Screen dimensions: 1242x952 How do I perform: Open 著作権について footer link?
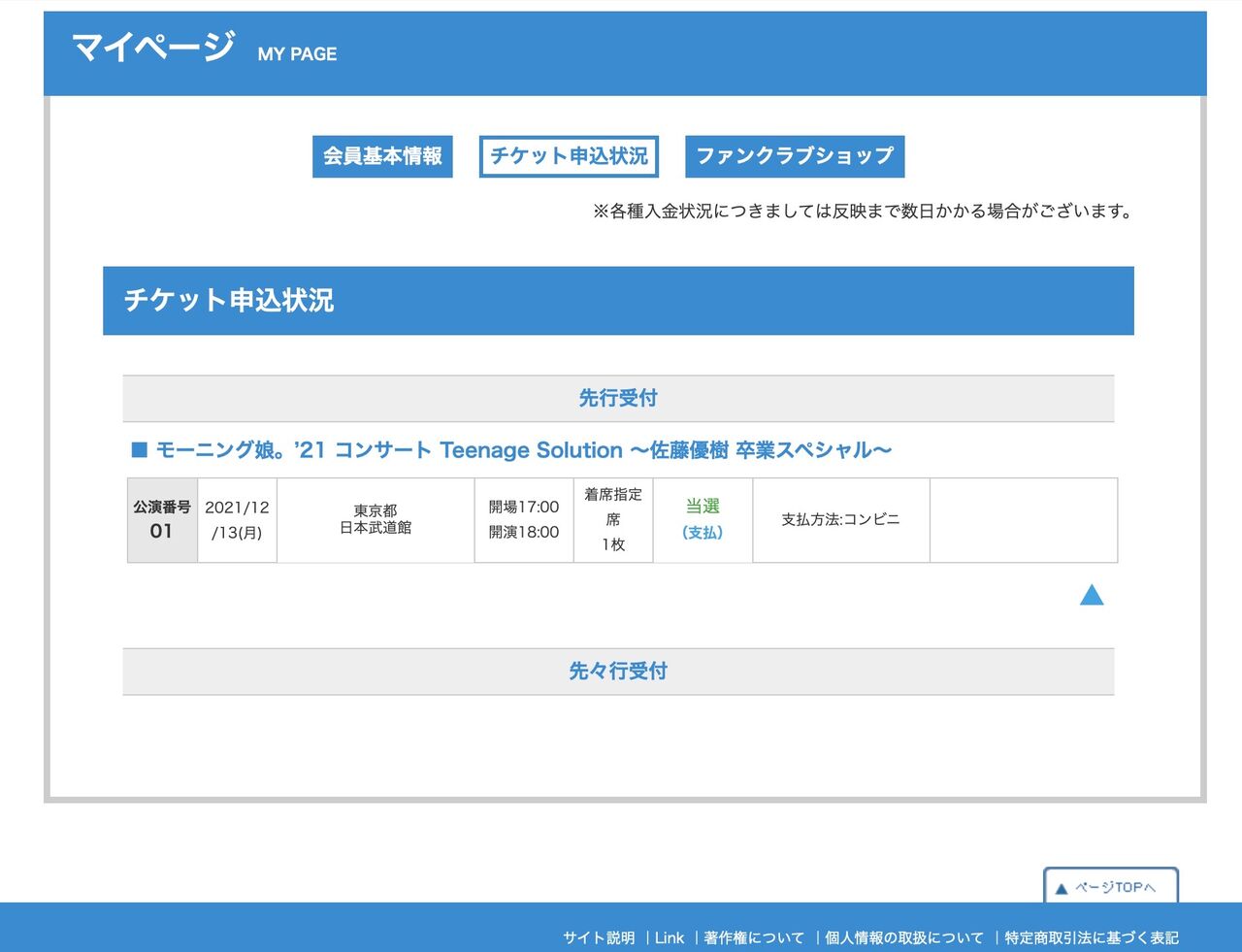[754, 937]
